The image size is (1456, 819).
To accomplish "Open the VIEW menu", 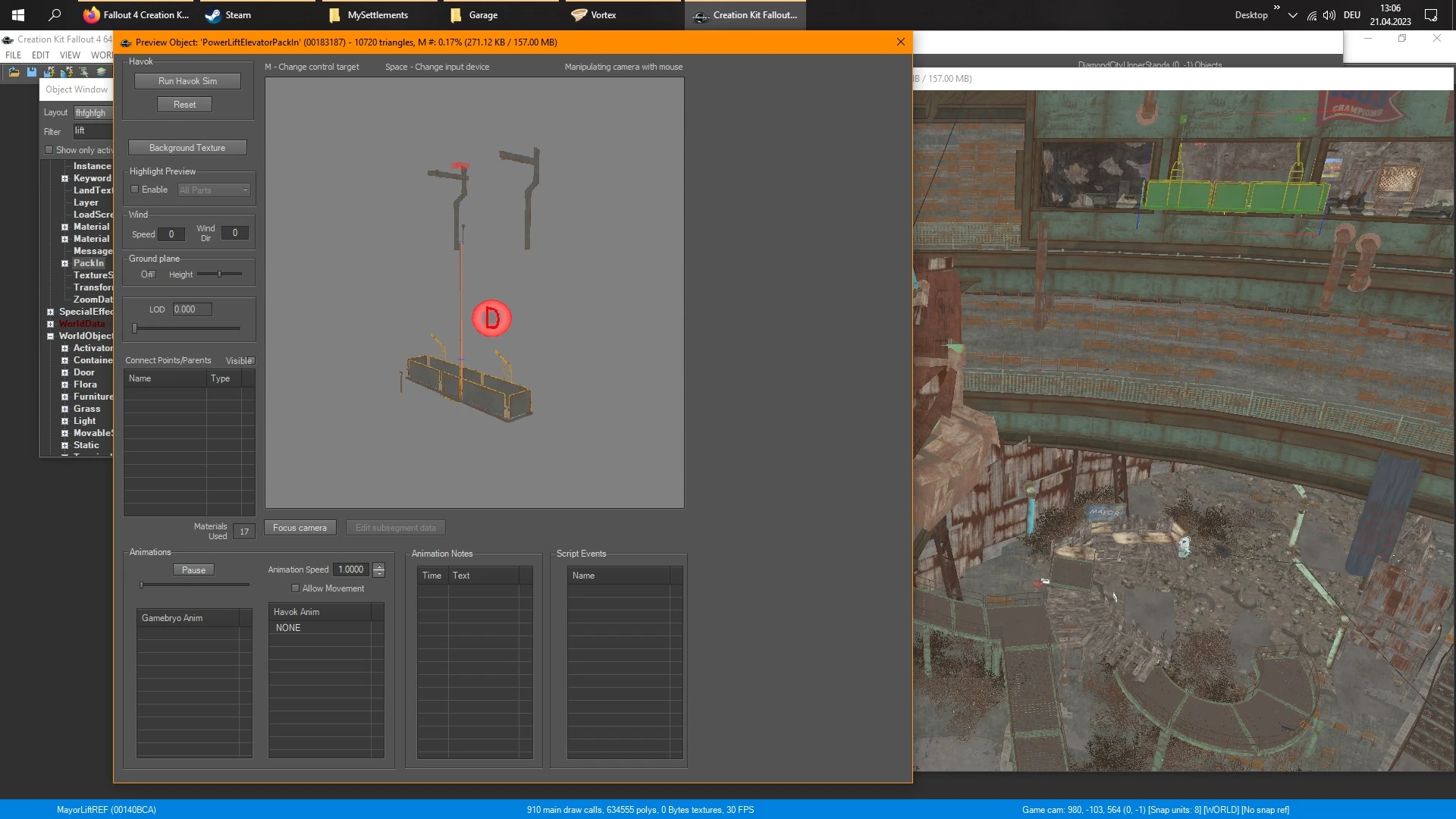I will point(70,55).
